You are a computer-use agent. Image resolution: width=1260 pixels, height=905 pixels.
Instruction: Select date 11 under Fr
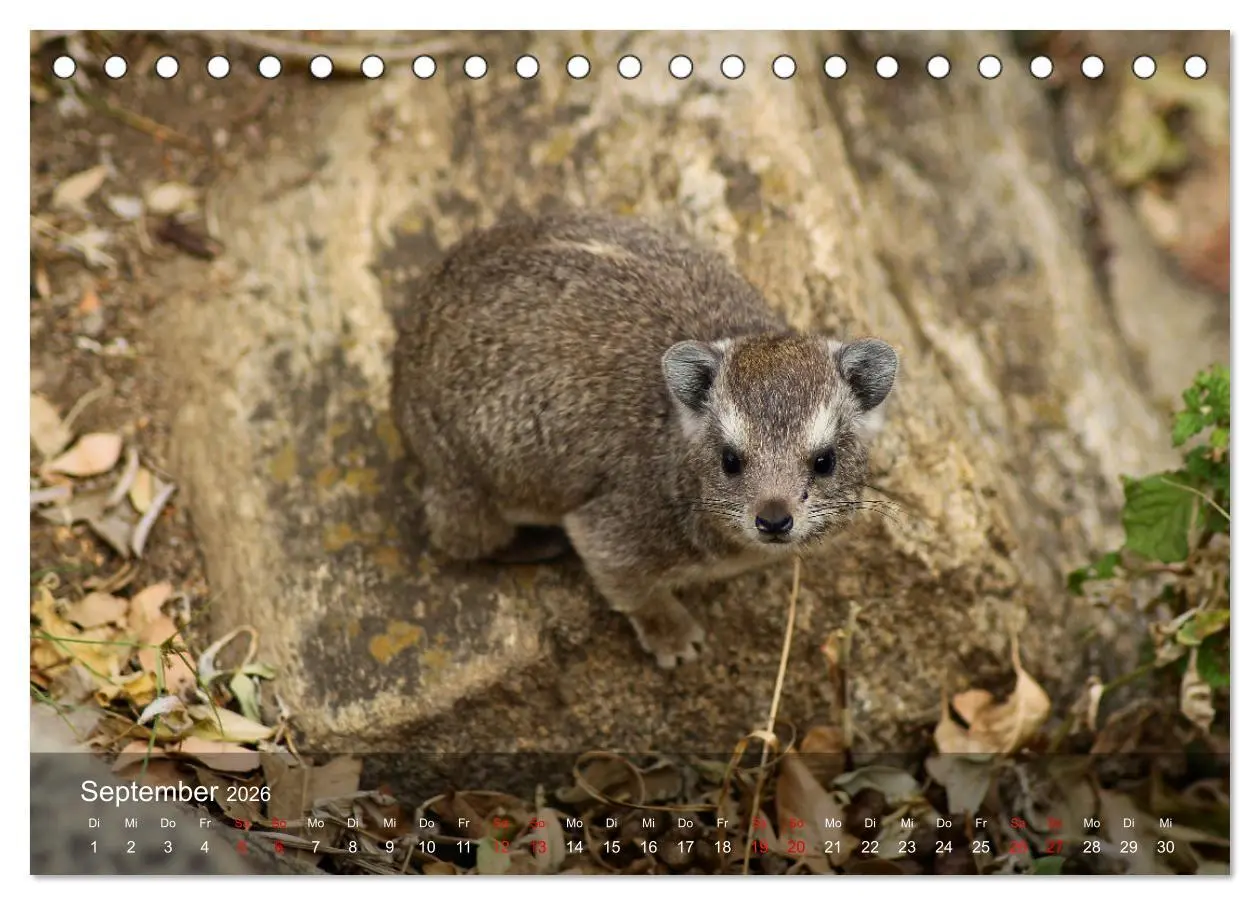464,847
